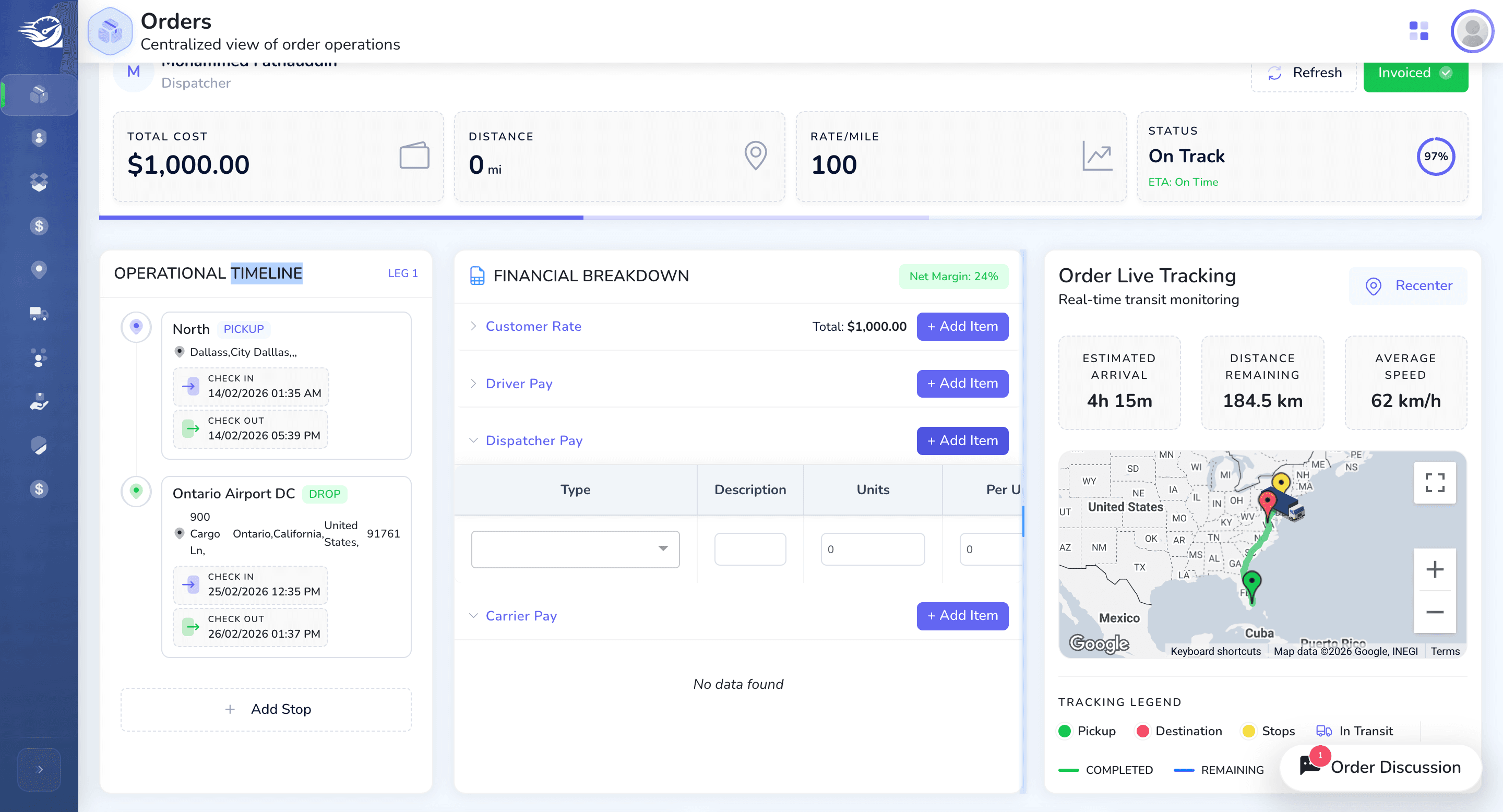Open the Type dropdown in Dispatcher Pay
The width and height of the screenshot is (1503, 812).
click(575, 549)
